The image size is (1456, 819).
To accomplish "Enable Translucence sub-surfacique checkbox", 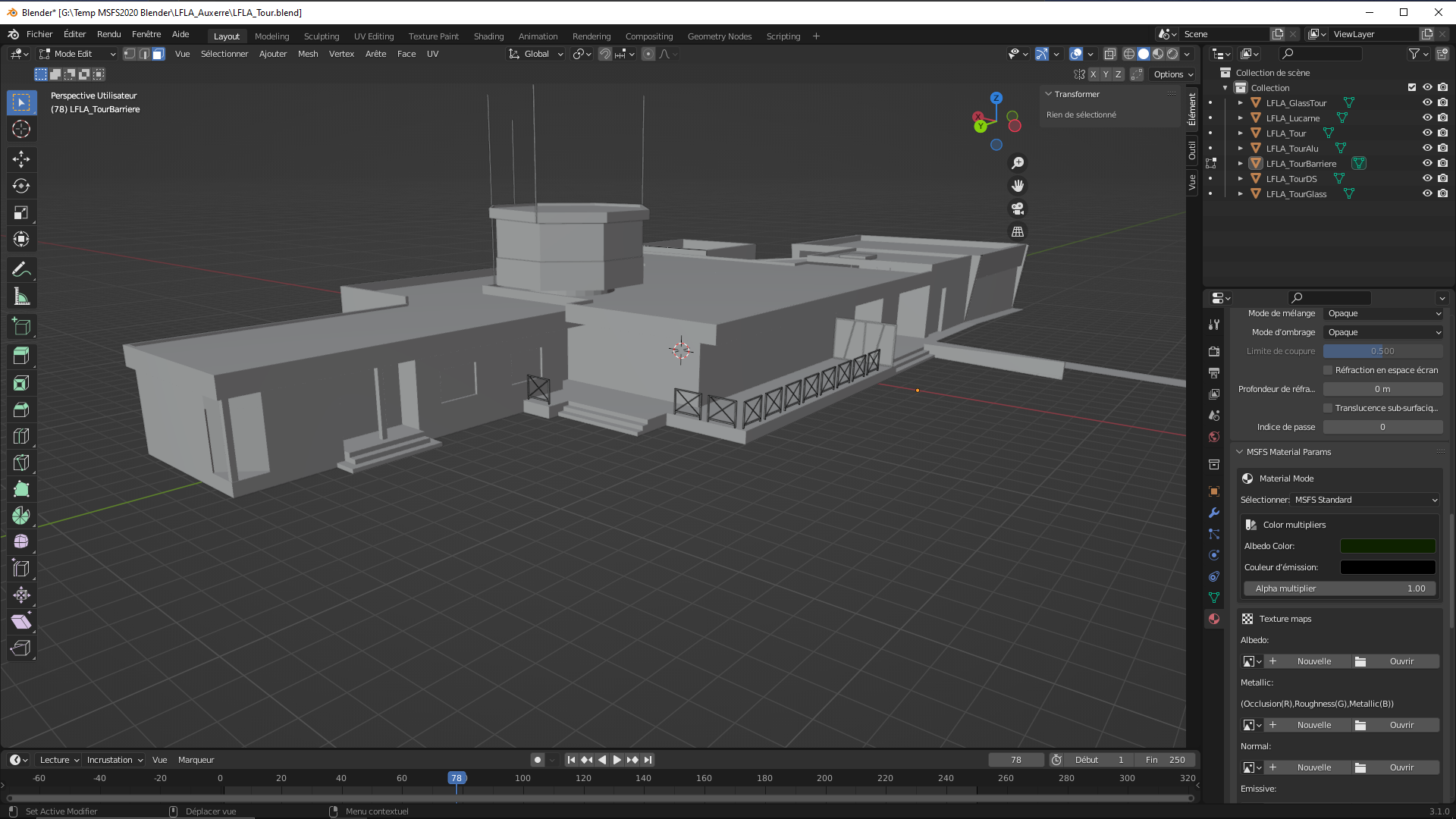I will (x=1328, y=408).
